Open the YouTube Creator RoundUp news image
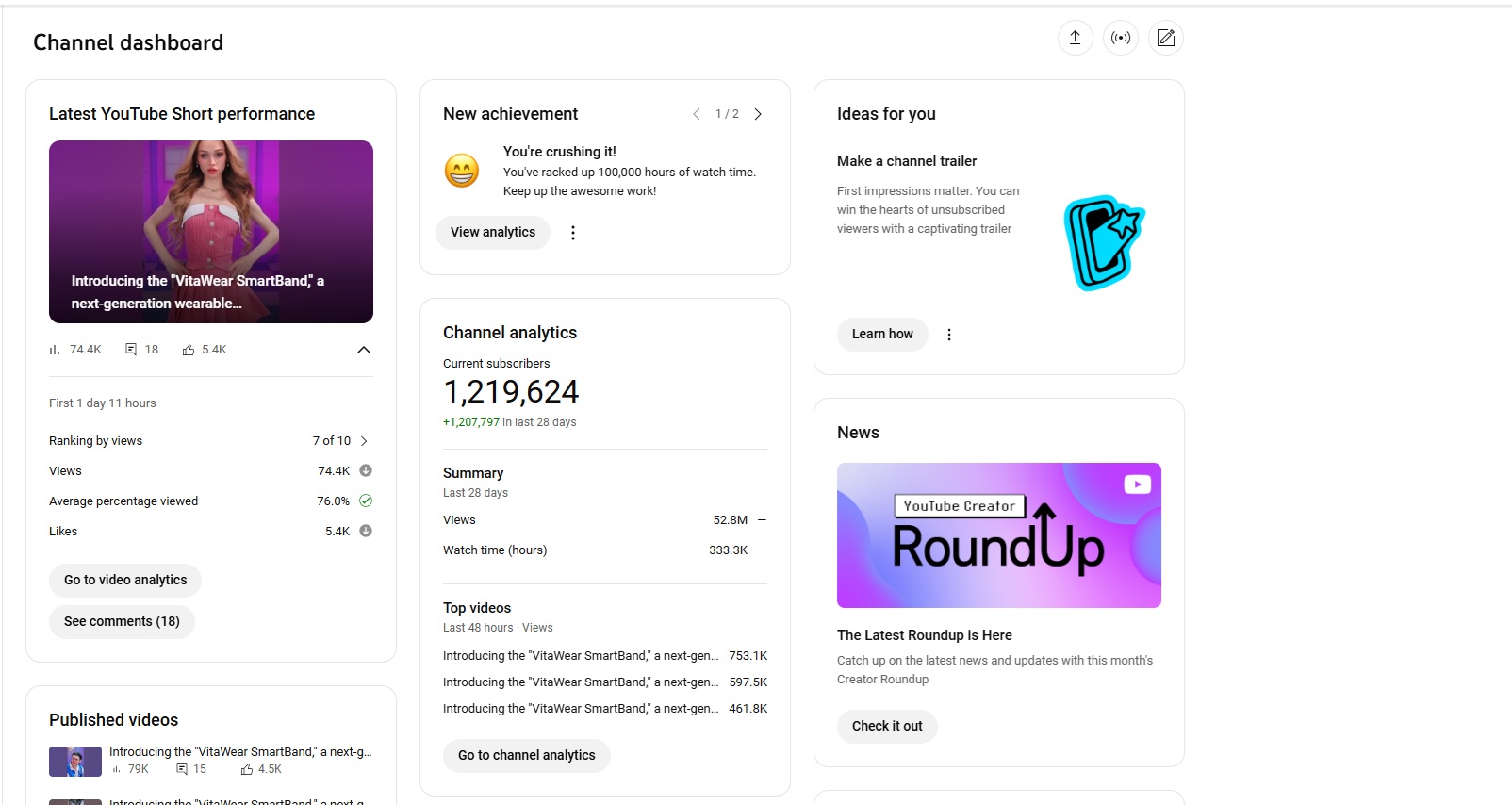The height and width of the screenshot is (805, 1512). (x=999, y=535)
